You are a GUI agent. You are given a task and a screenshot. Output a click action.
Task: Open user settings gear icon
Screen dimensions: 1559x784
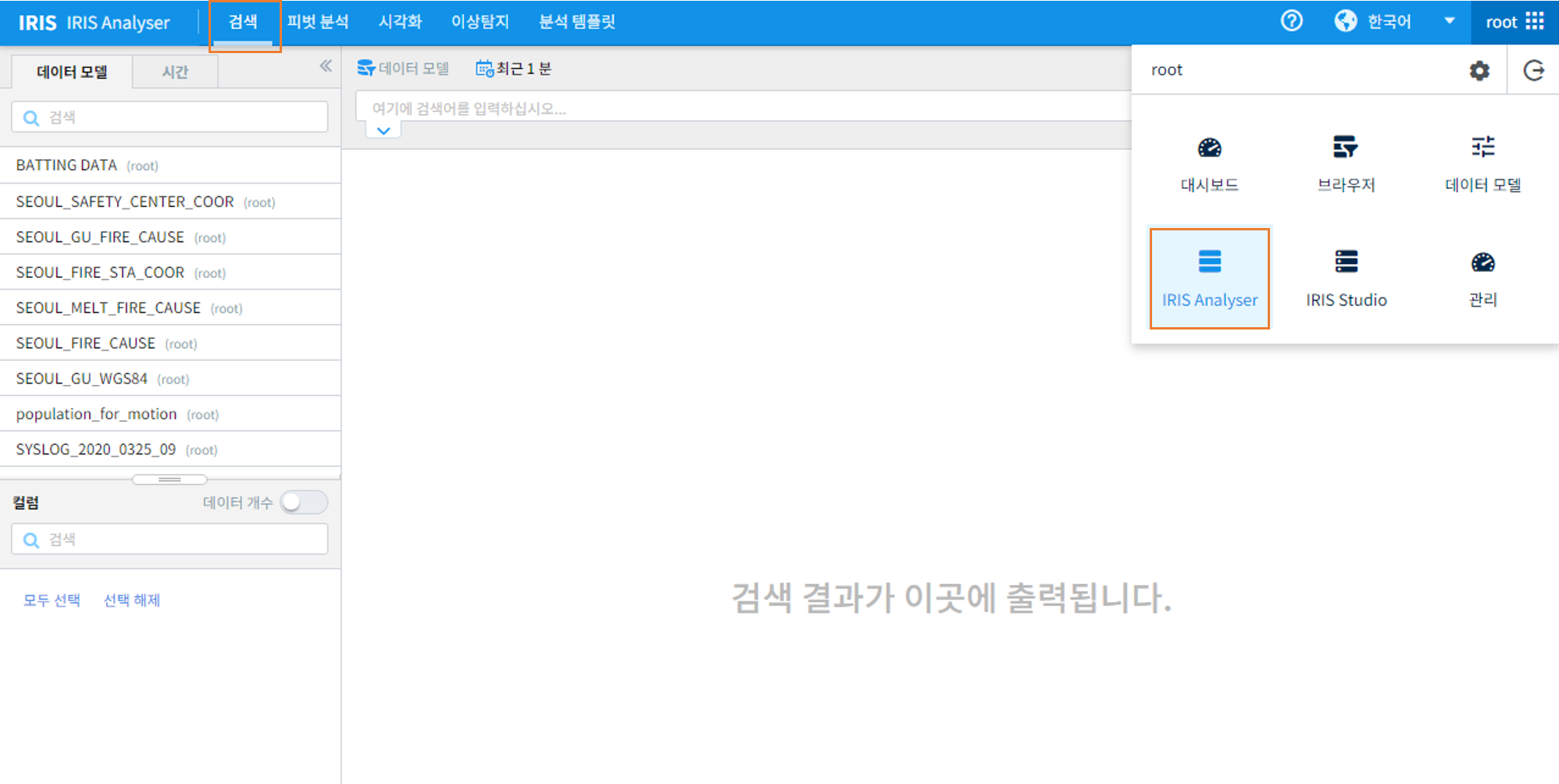click(x=1479, y=70)
